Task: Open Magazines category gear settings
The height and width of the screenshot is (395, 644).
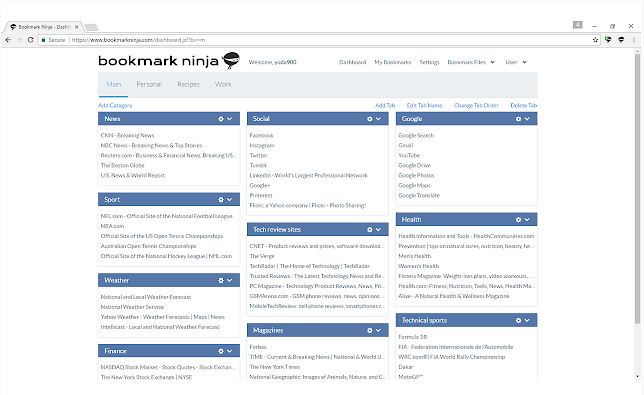Action: 370,330
